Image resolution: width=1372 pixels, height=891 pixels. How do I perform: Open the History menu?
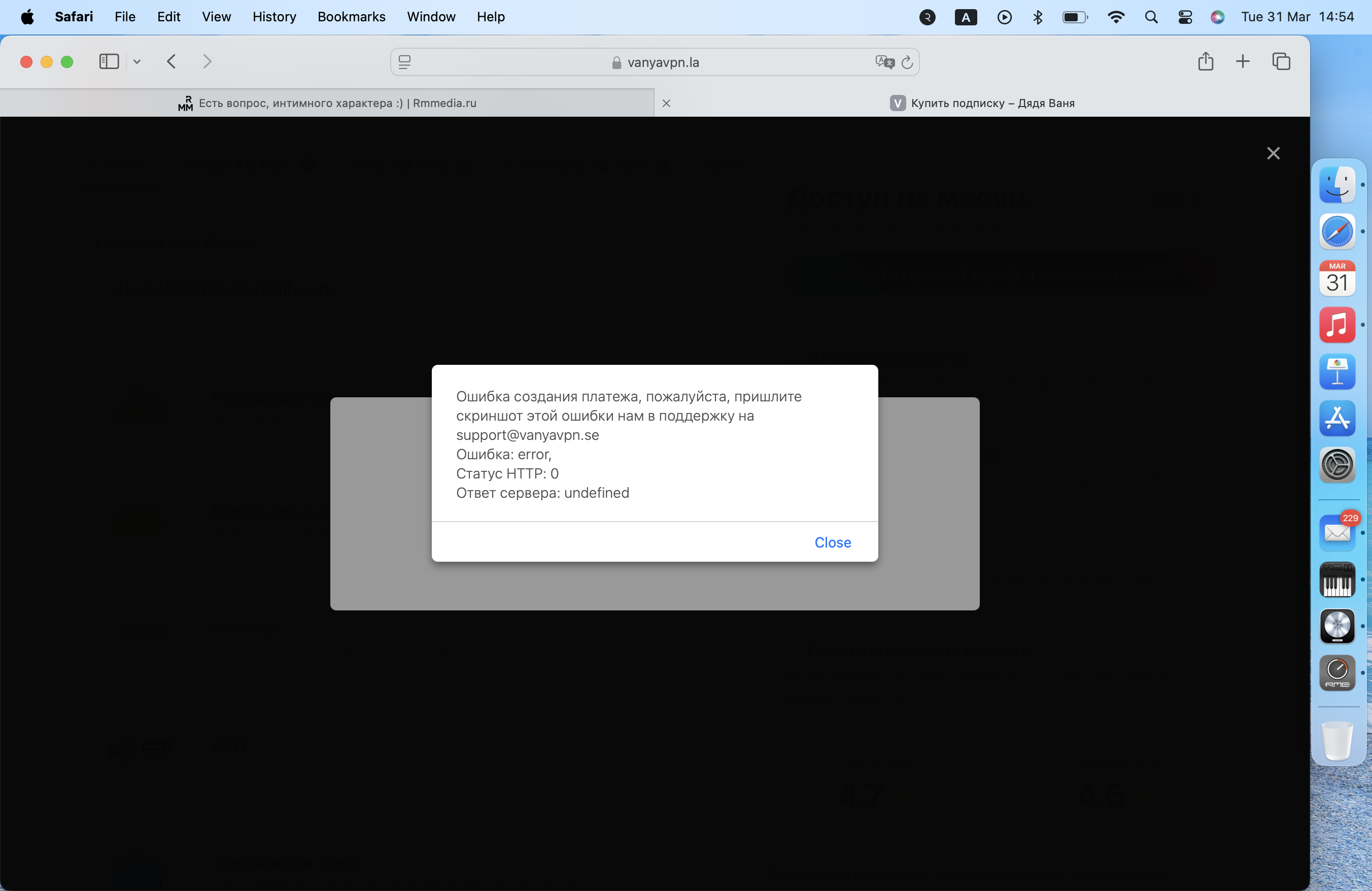coord(274,17)
